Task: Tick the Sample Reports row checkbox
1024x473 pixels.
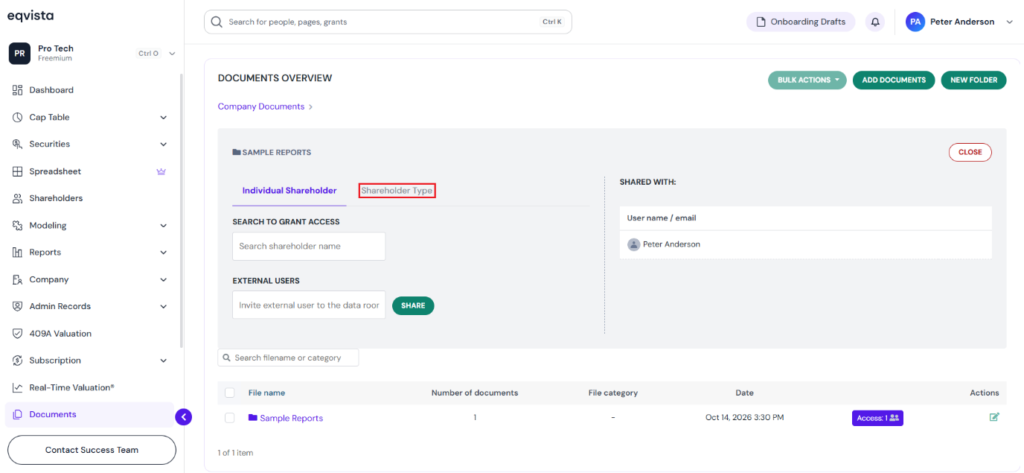Action: [x=230, y=417]
